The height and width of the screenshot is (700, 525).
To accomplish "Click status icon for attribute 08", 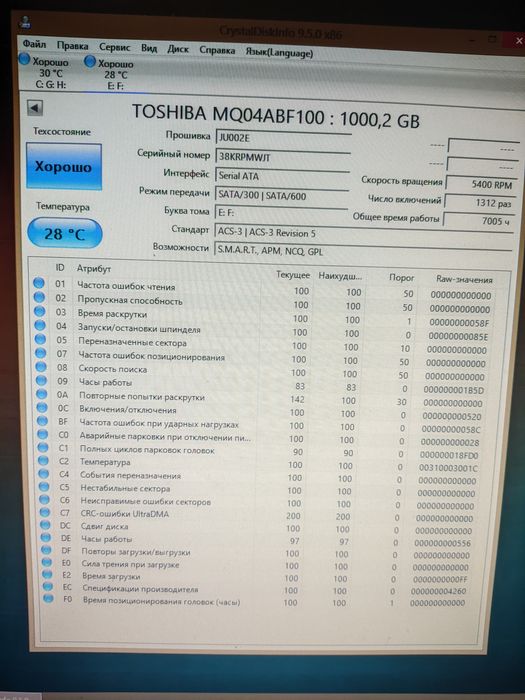I will 41,367.
